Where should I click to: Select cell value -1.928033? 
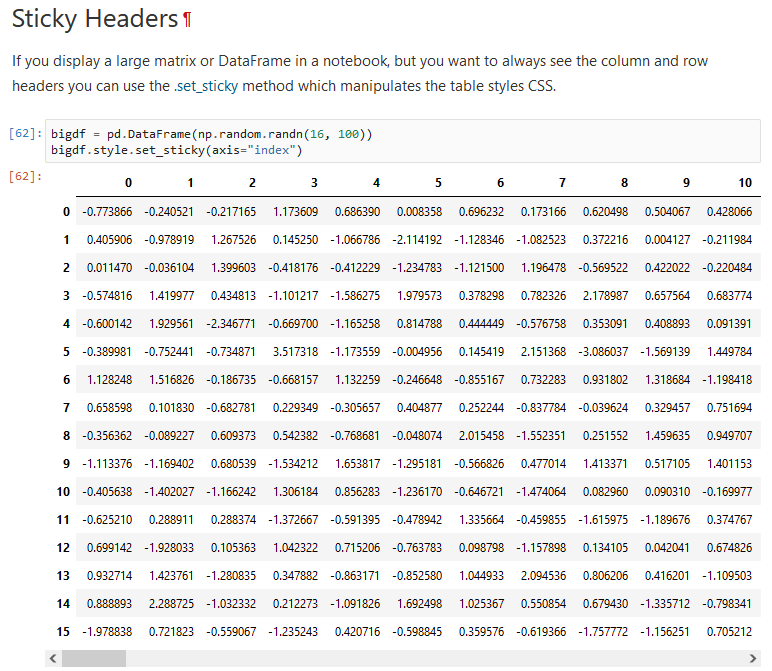pyautogui.click(x=169, y=548)
